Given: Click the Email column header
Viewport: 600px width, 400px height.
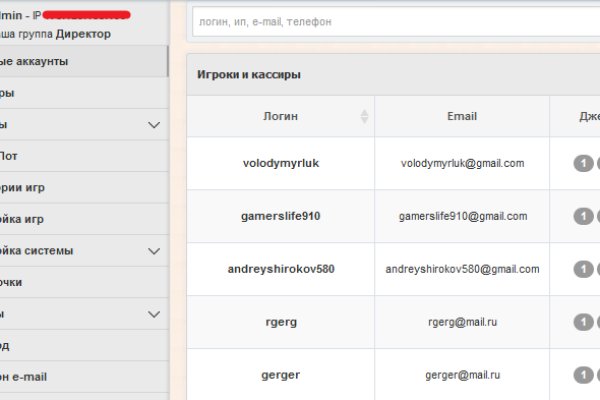Looking at the screenshot, I should [x=462, y=117].
